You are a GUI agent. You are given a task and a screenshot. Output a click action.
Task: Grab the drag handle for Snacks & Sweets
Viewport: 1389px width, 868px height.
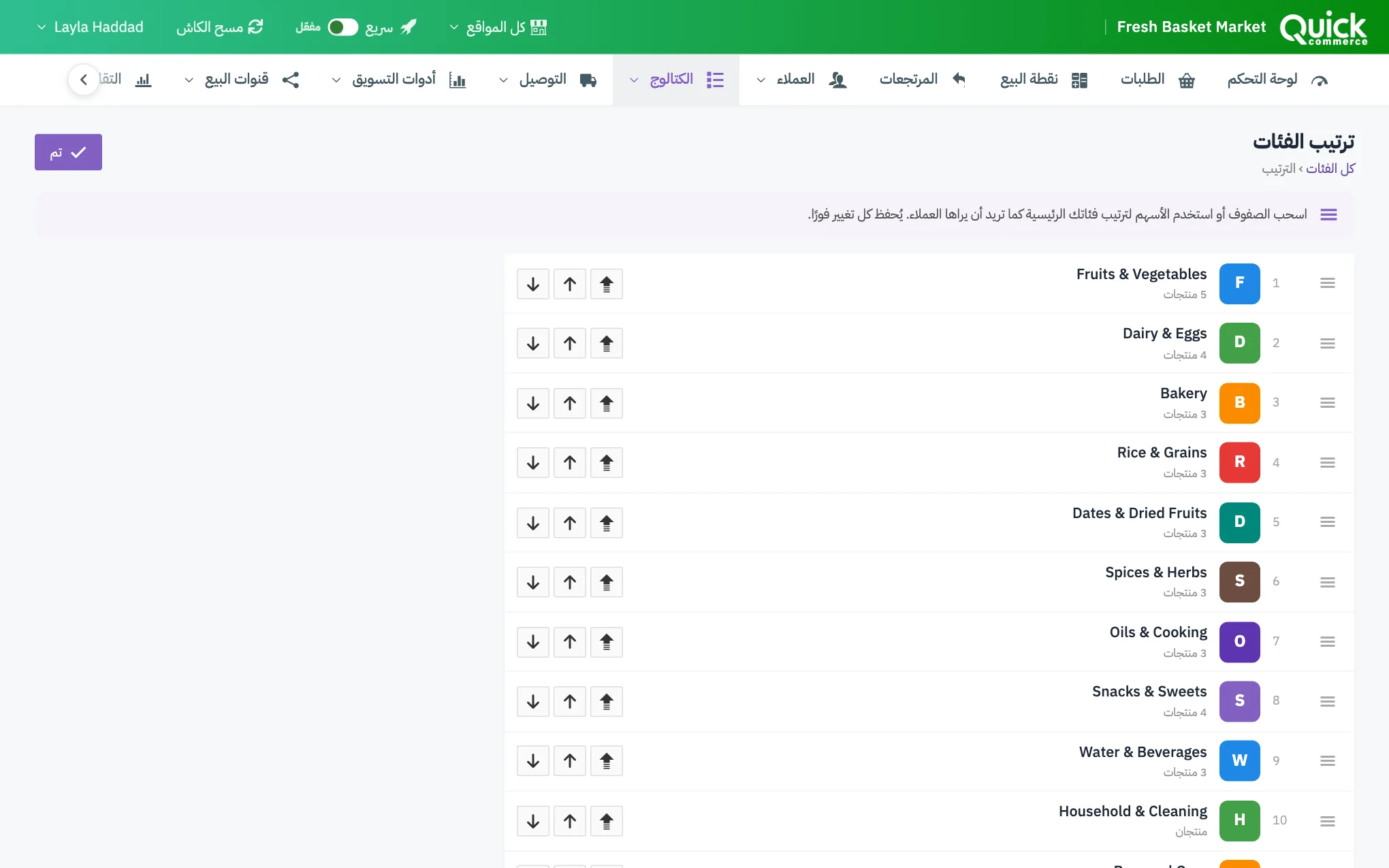pyautogui.click(x=1327, y=701)
